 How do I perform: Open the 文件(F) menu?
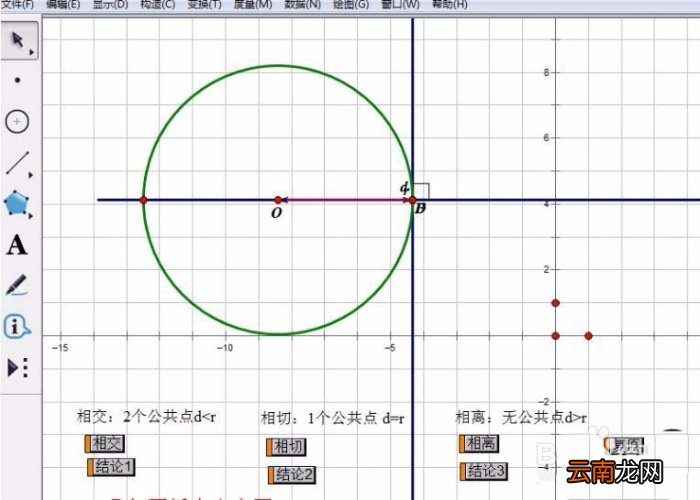(17, 4)
